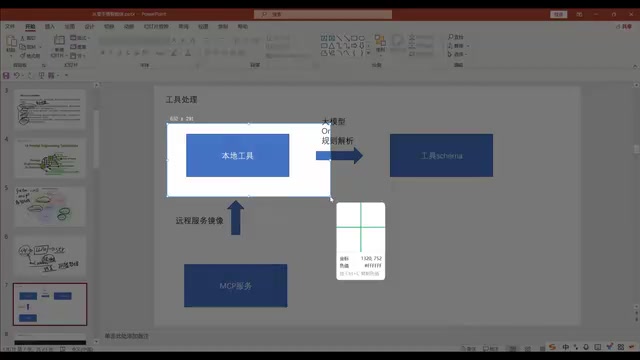Select the line shape in gallery
The width and height of the screenshot is (640, 360).
coord(339,38)
